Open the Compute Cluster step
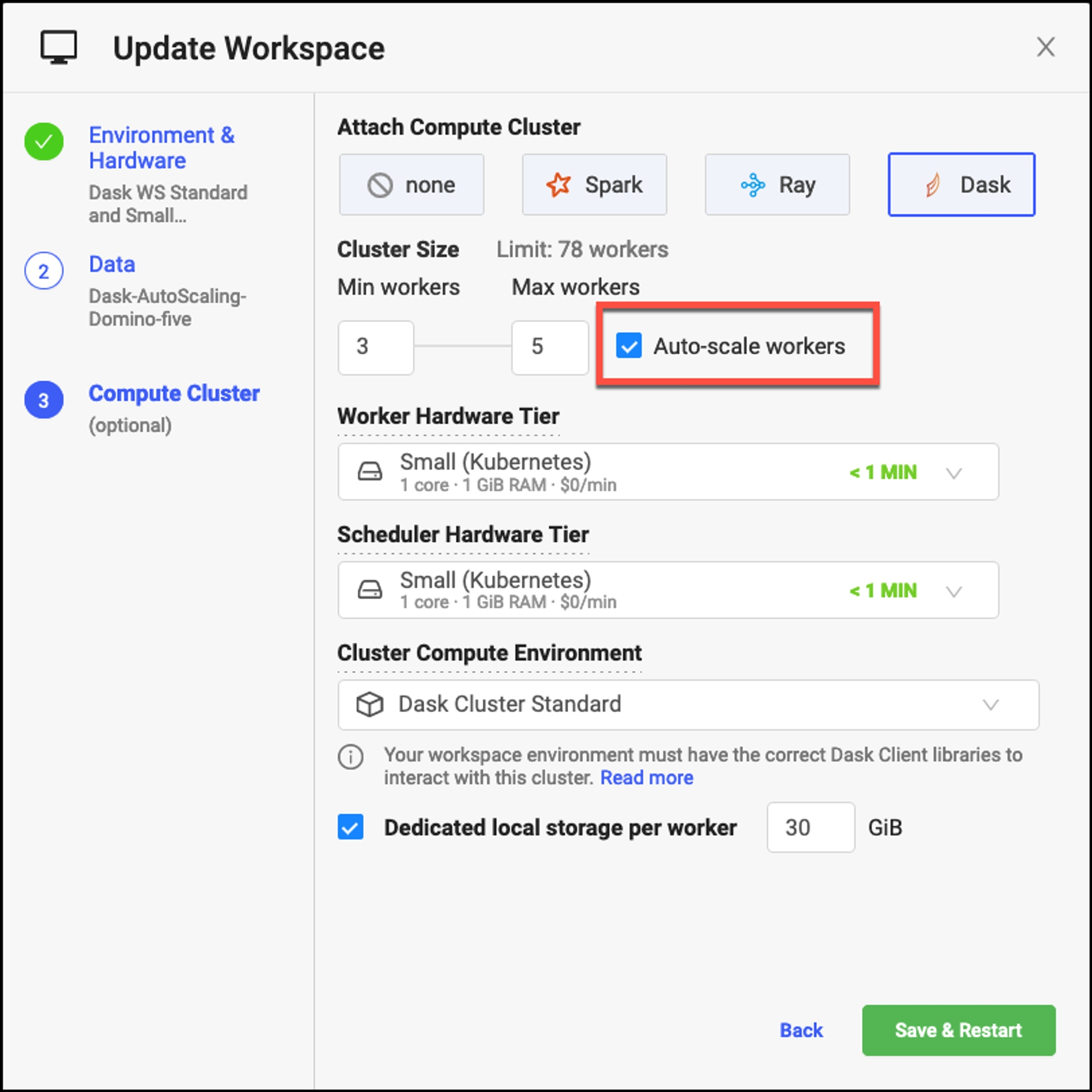The height and width of the screenshot is (1092, 1092). coord(174,394)
